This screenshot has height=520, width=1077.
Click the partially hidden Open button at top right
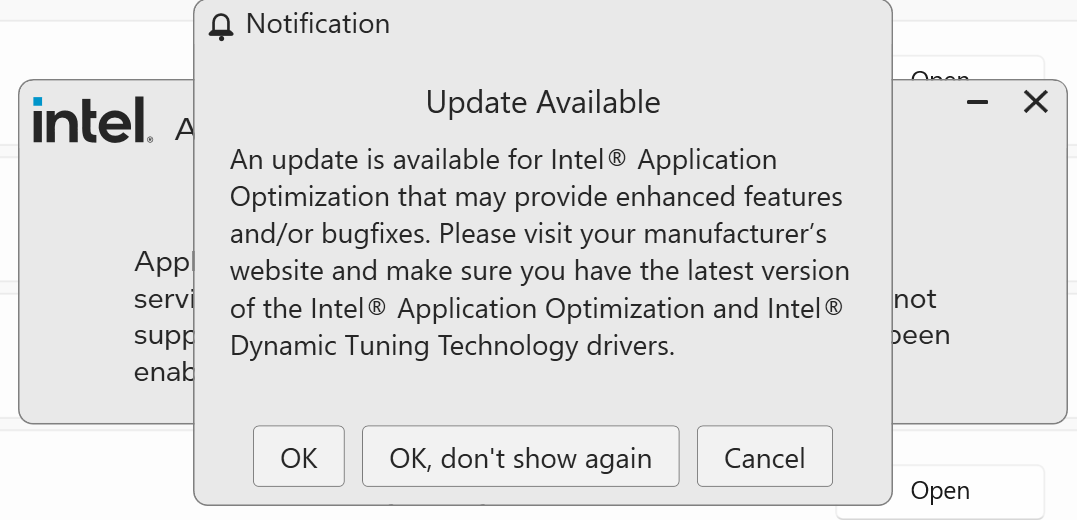point(940,74)
